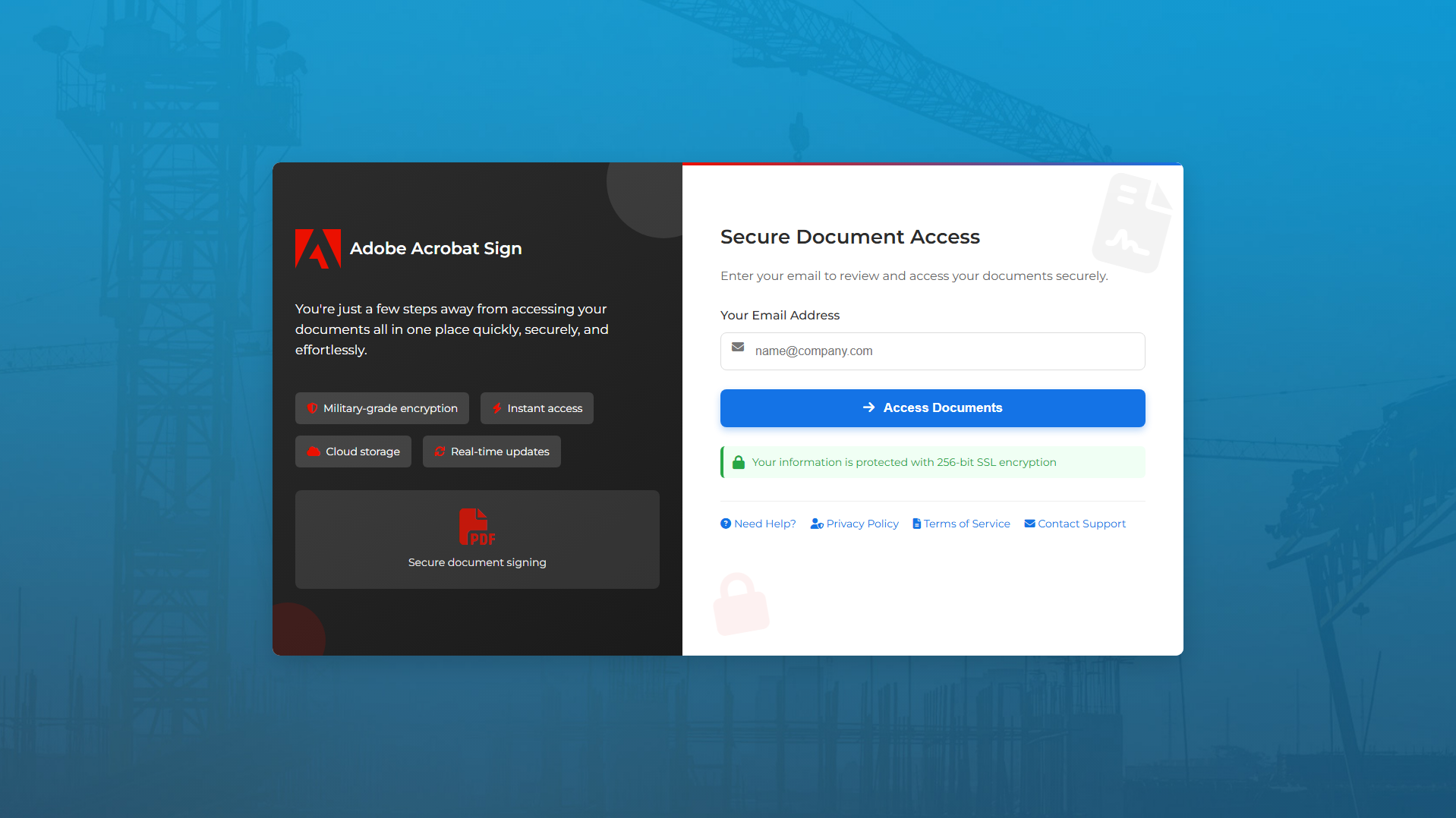Click the green padlock icon in SSL notice
Screen dimensions: 1456x818
click(739, 462)
